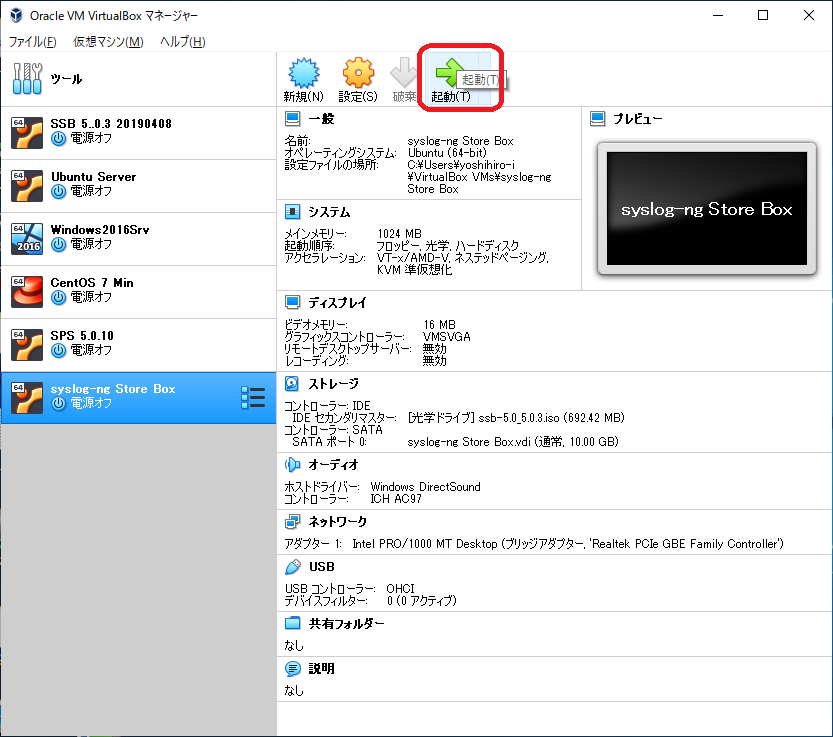Open the USB section heading link
The height and width of the screenshot is (737, 833).
[322, 566]
